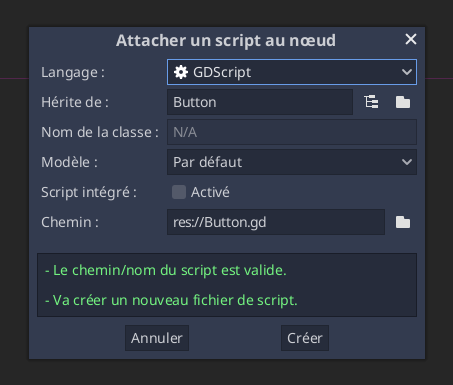Click Annuler to cancel
The width and height of the screenshot is (453, 385).
157,338
